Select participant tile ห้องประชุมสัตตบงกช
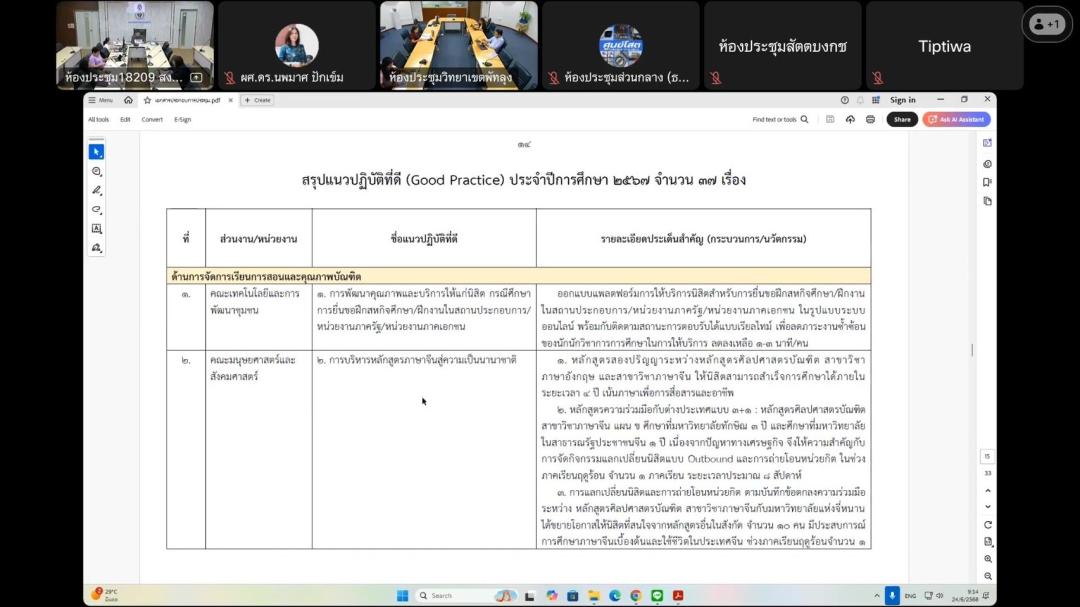Viewport: 1080px width, 607px height. pyautogui.click(x=782, y=45)
